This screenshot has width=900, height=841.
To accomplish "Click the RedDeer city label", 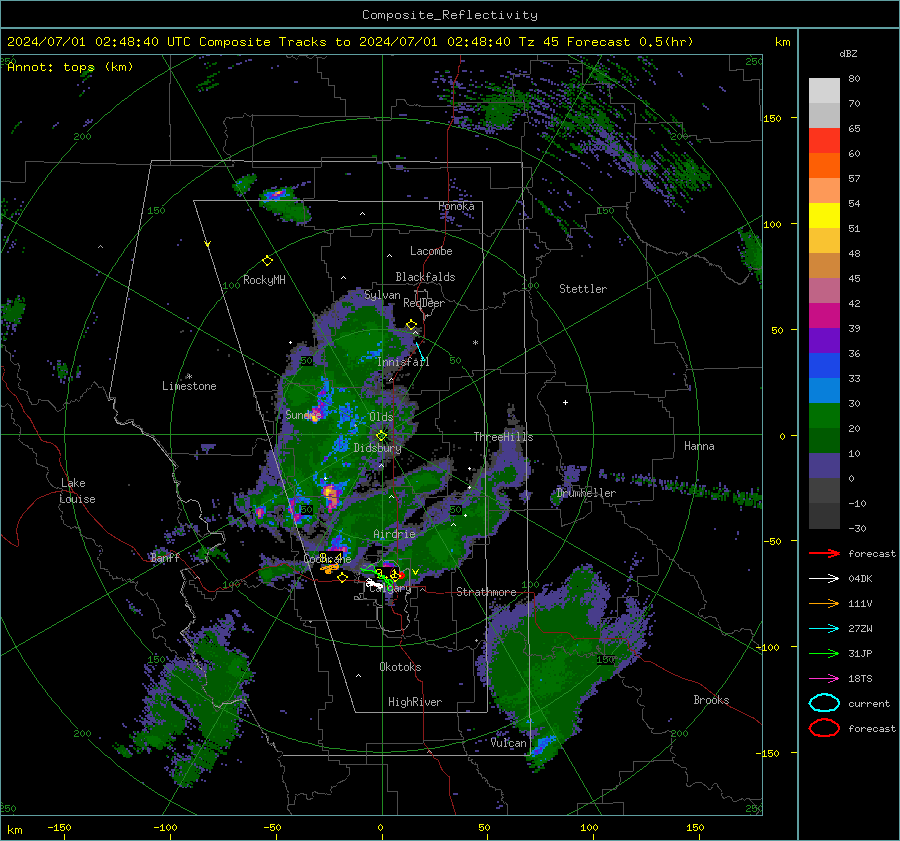I will (424, 303).
